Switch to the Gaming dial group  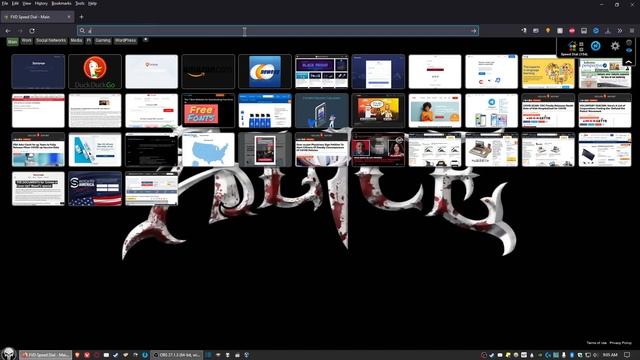103,41
